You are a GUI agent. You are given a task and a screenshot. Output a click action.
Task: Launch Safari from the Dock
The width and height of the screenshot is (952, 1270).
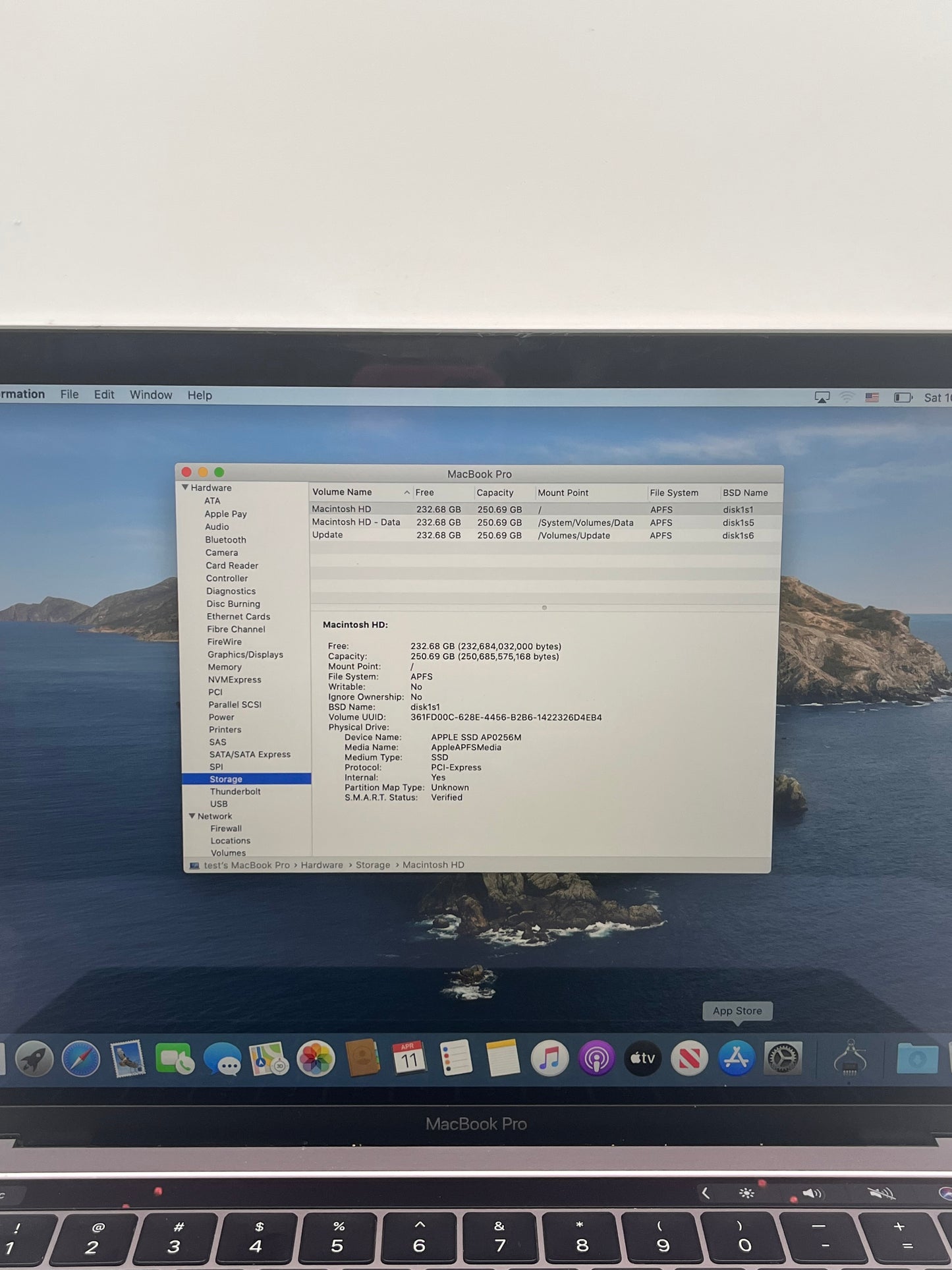(x=80, y=1059)
